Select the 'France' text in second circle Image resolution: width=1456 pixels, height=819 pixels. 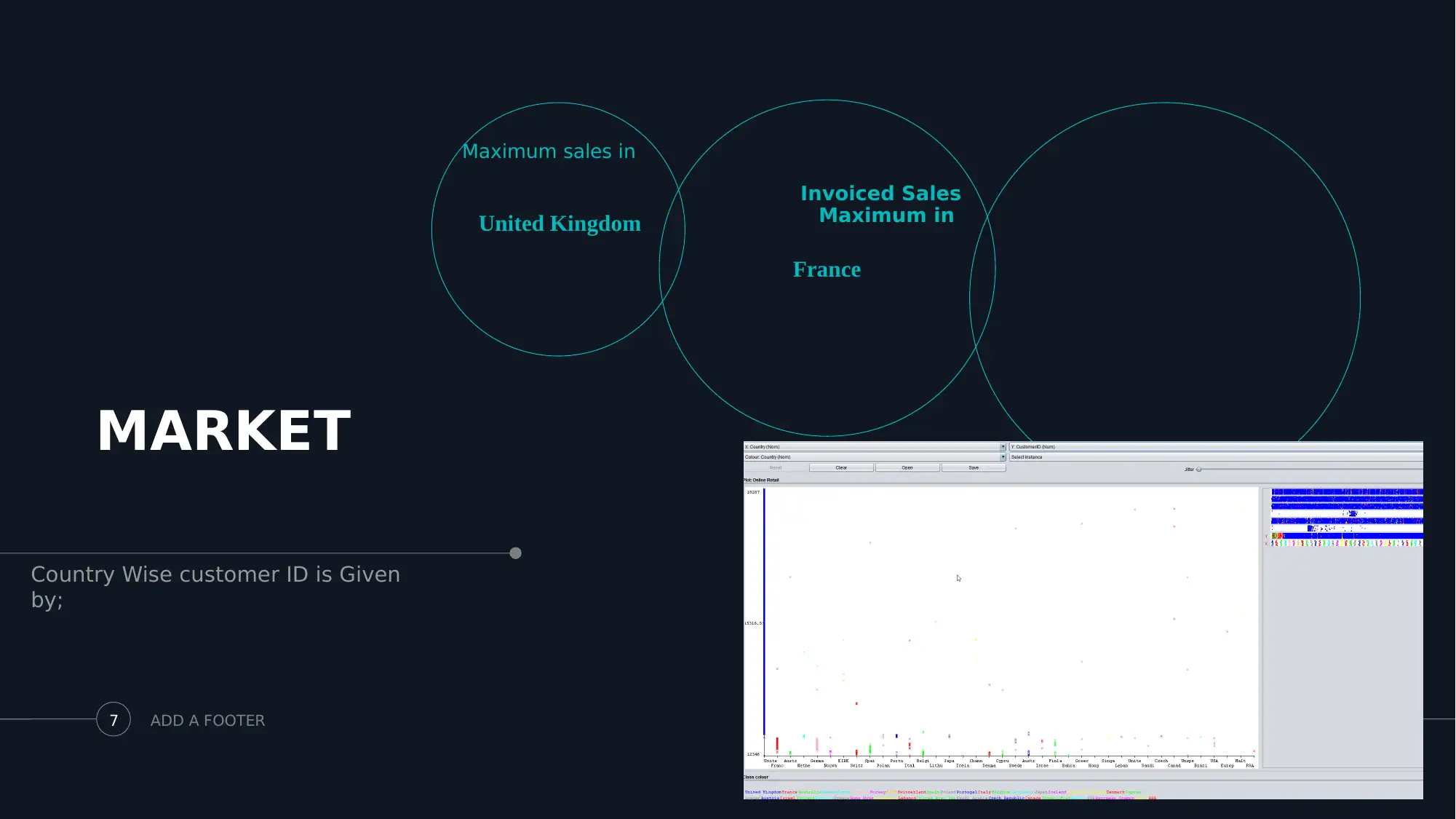(x=827, y=269)
